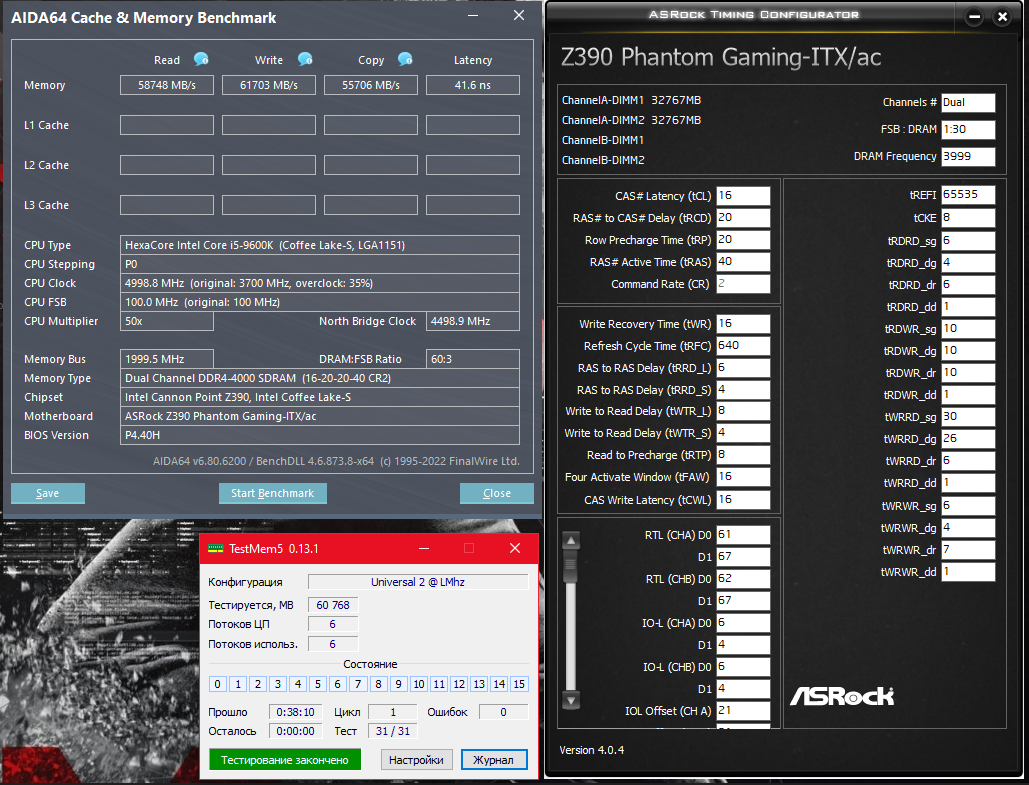Click the Channels # Dual field
The image size is (1029, 785).
tap(968, 102)
